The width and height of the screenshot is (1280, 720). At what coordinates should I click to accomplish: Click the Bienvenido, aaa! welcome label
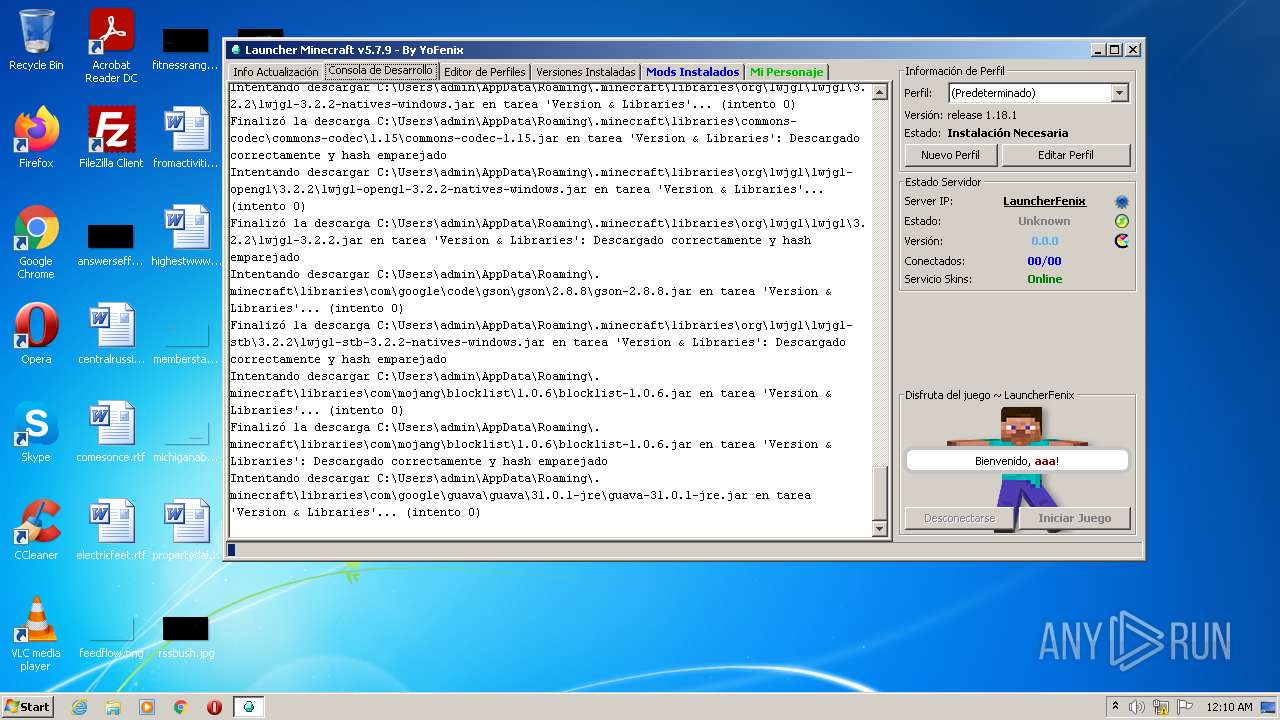pyautogui.click(x=1017, y=461)
